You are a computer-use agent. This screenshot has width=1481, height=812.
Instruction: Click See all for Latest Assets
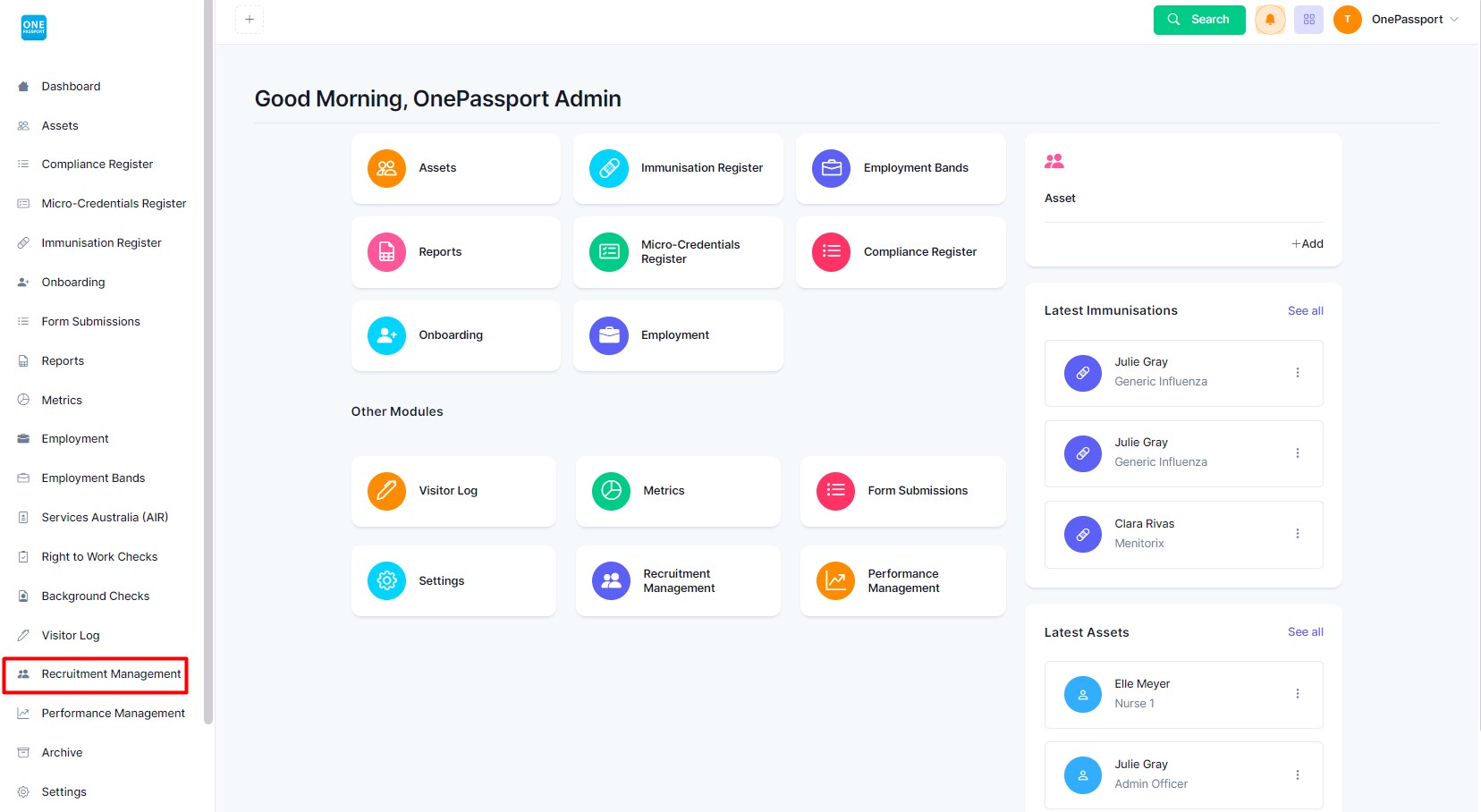coord(1305,632)
